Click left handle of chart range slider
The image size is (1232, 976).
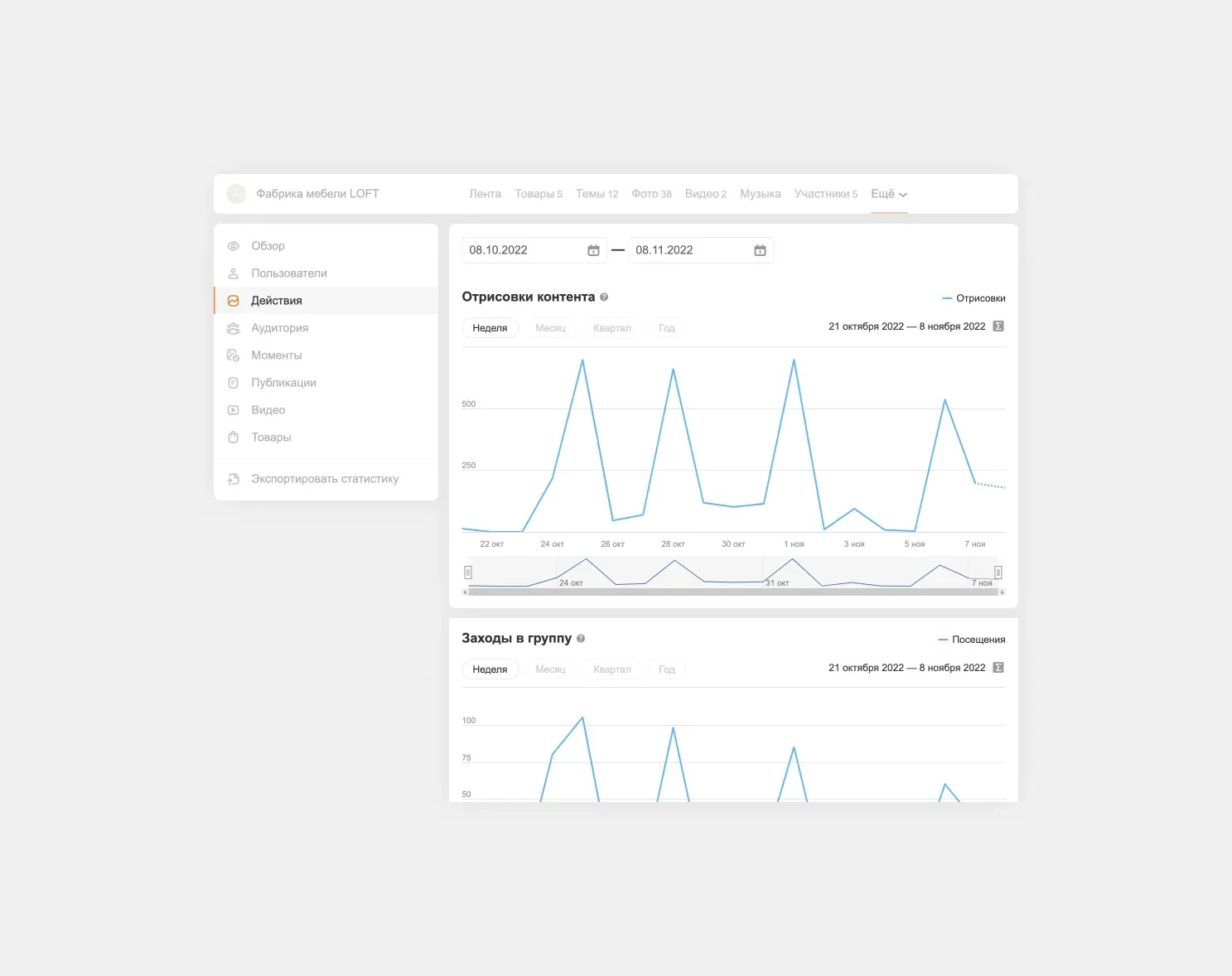tap(468, 573)
